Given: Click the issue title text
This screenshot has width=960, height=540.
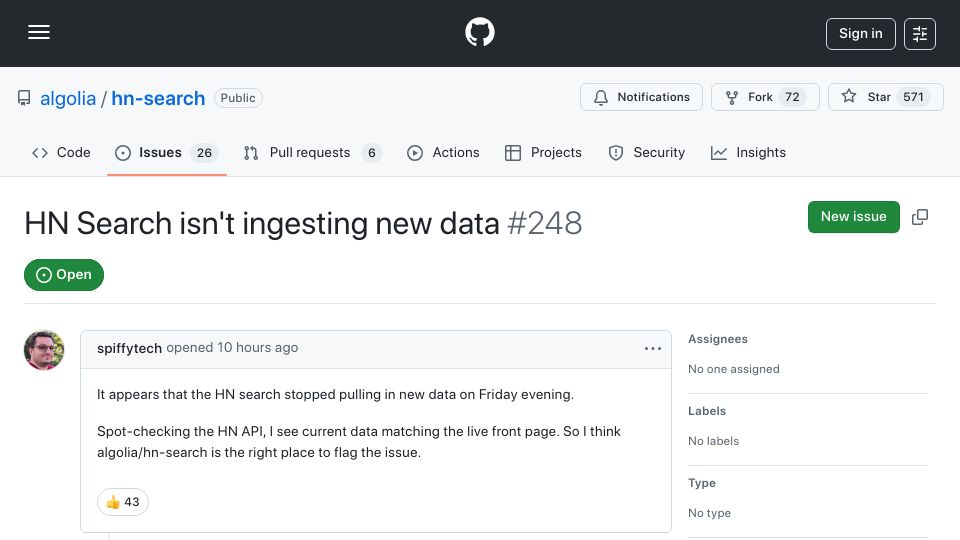Looking at the screenshot, I should [x=262, y=223].
